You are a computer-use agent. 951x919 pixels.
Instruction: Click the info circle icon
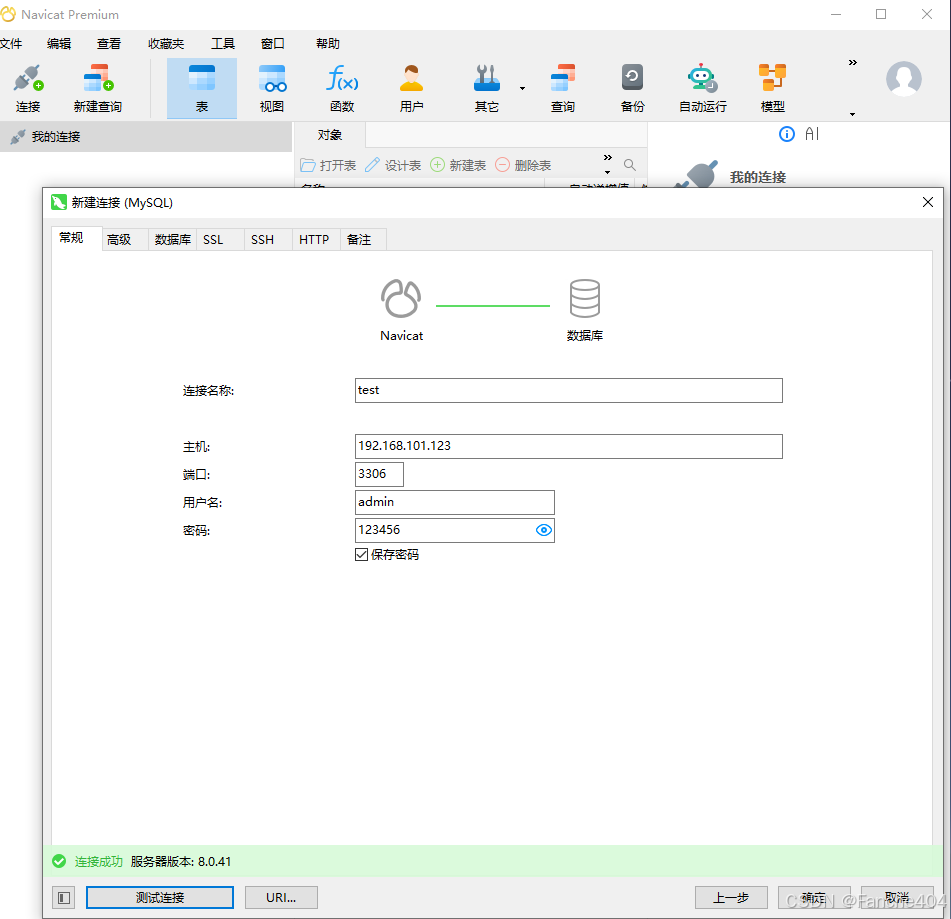pos(787,134)
